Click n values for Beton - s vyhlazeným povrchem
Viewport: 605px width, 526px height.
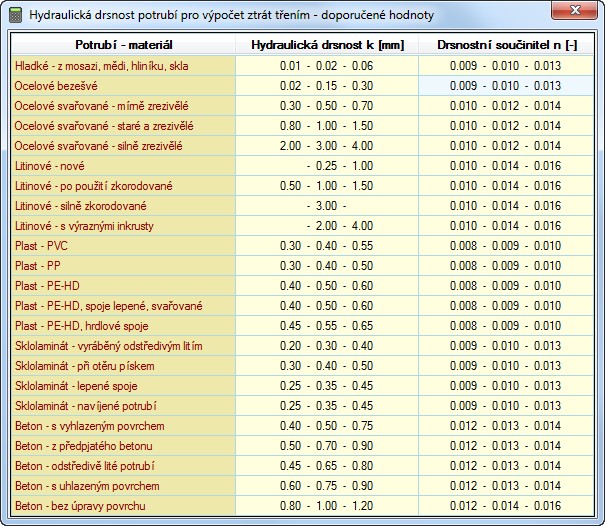pos(506,426)
